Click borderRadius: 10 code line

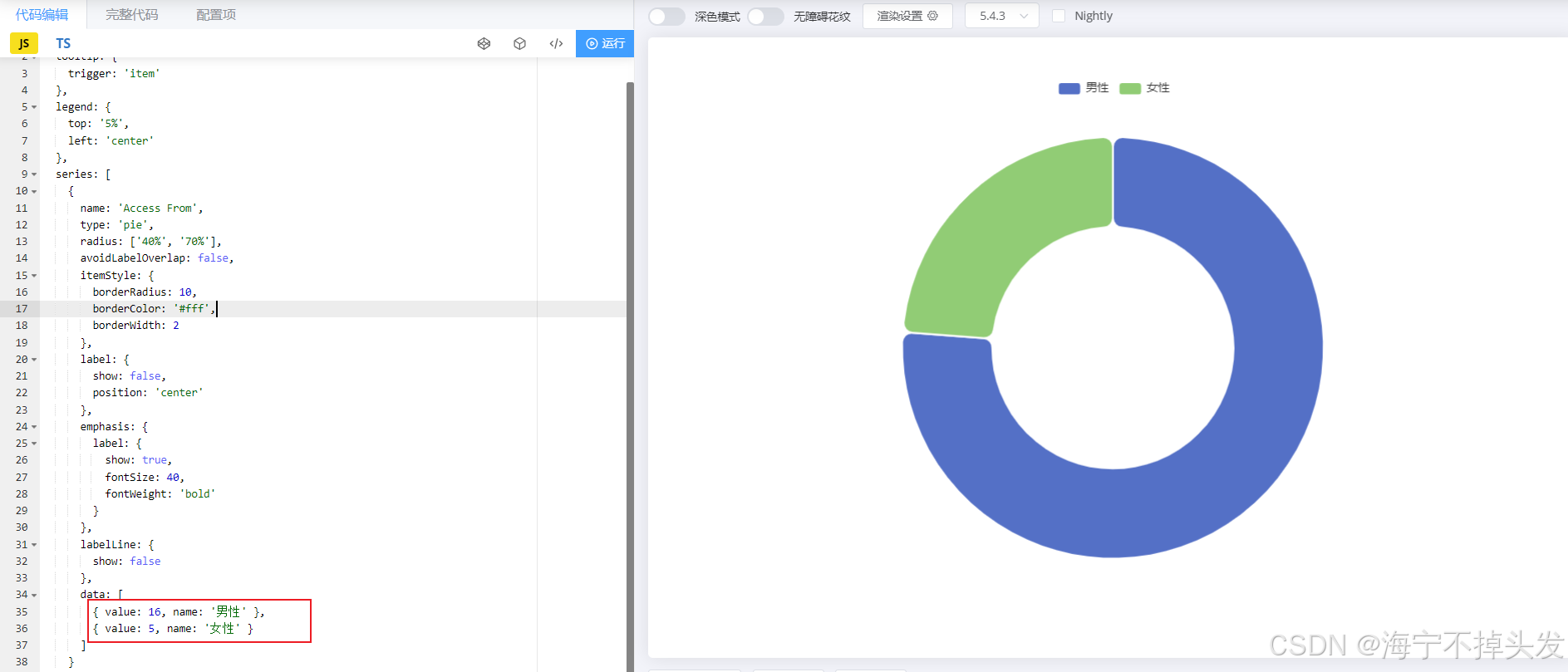145,292
